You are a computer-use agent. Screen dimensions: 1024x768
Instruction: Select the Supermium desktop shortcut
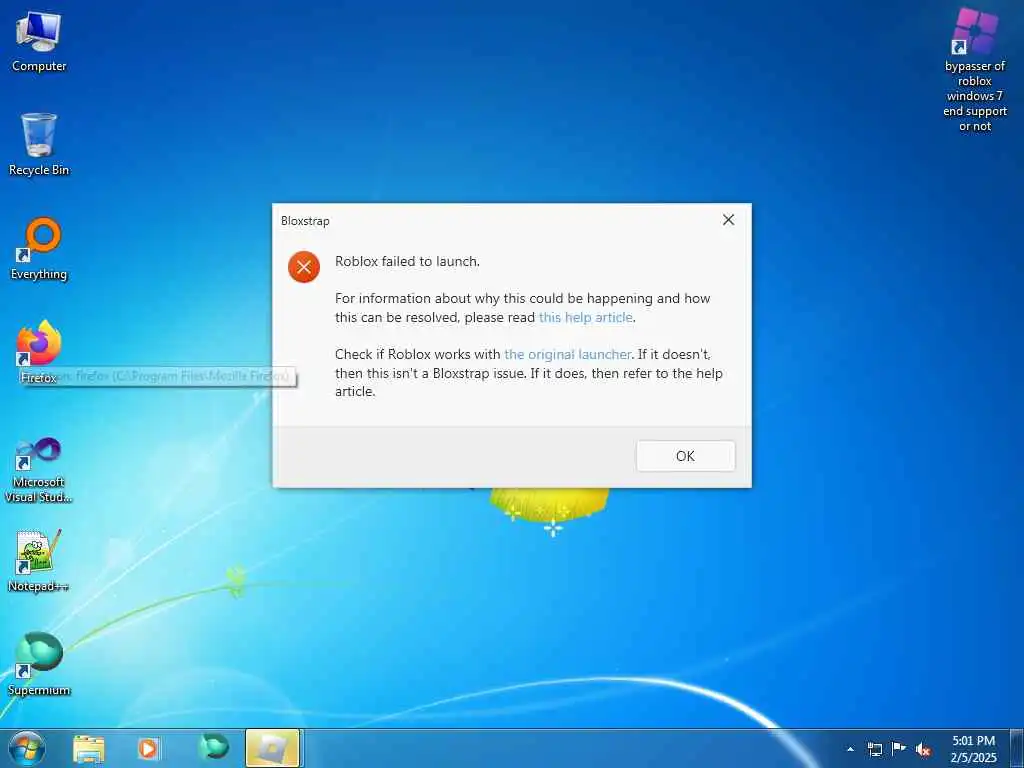pyautogui.click(x=39, y=664)
